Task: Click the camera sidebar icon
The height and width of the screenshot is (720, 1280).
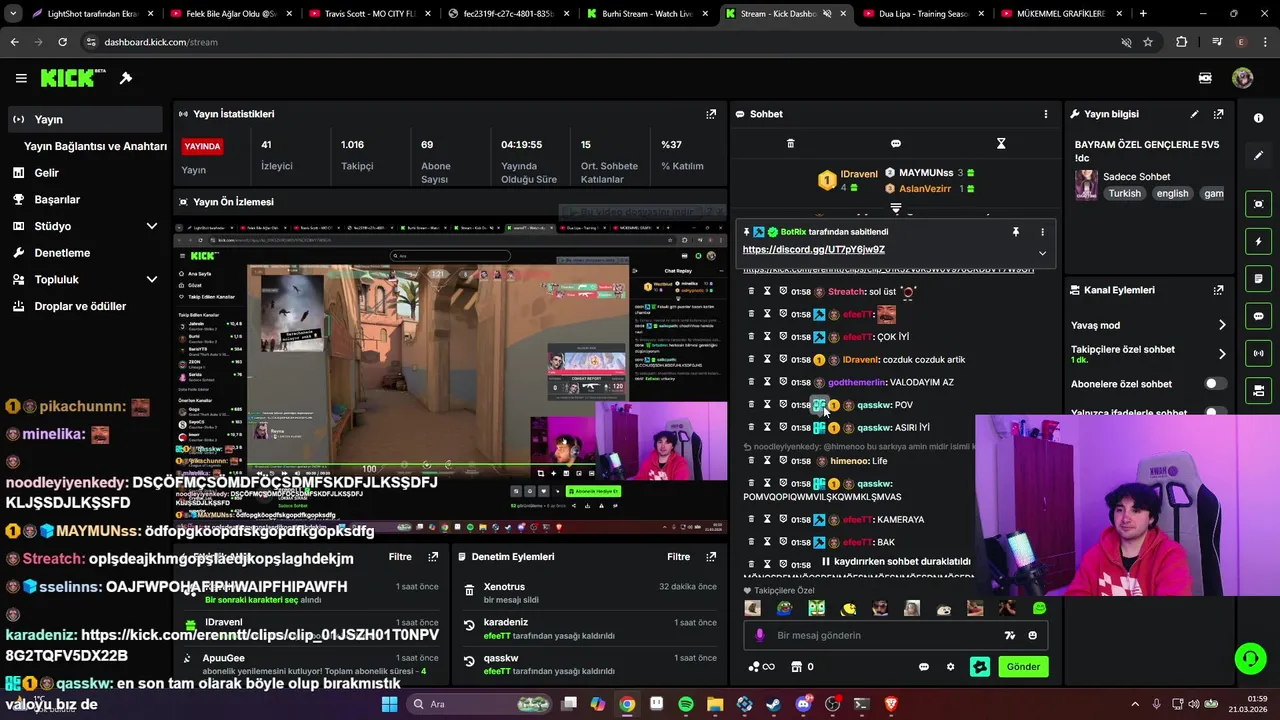Action: [1258, 390]
